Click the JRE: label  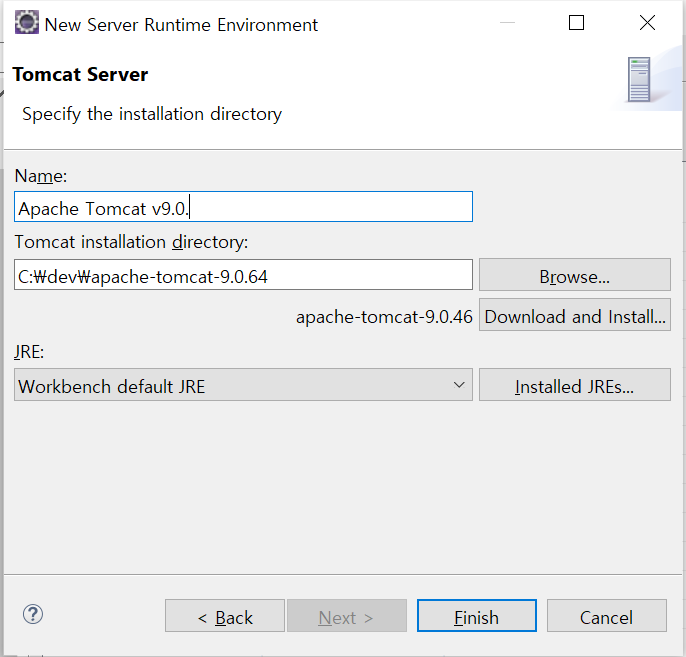[29, 352]
